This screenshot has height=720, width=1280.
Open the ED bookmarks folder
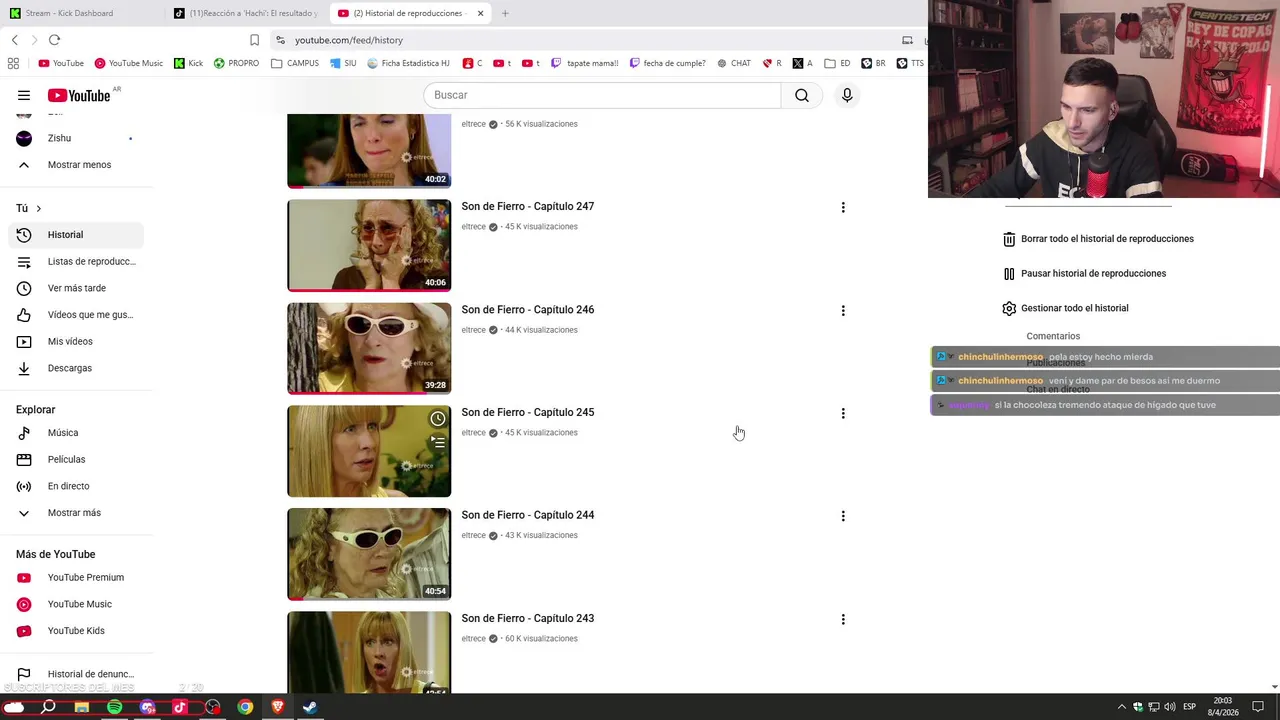pos(837,63)
